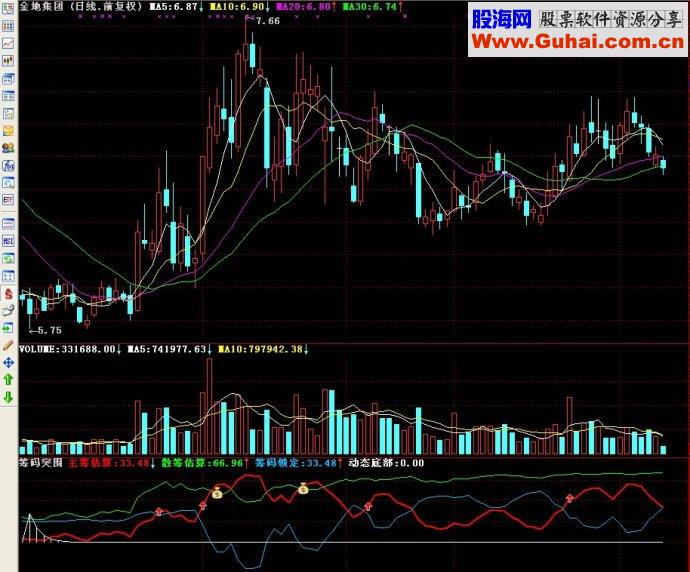
Task: Open the magnifier search window icon
Action: (8, 183)
